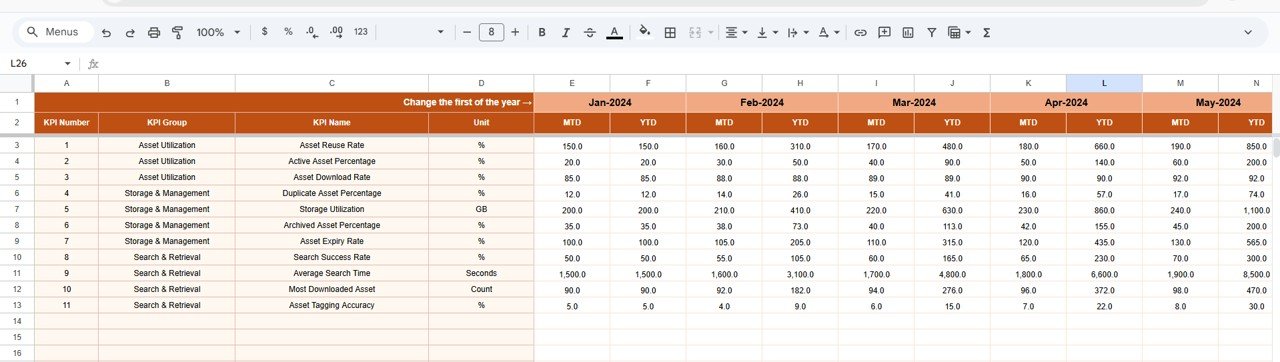
Task: Decrease decimal places
Action: tap(312, 32)
